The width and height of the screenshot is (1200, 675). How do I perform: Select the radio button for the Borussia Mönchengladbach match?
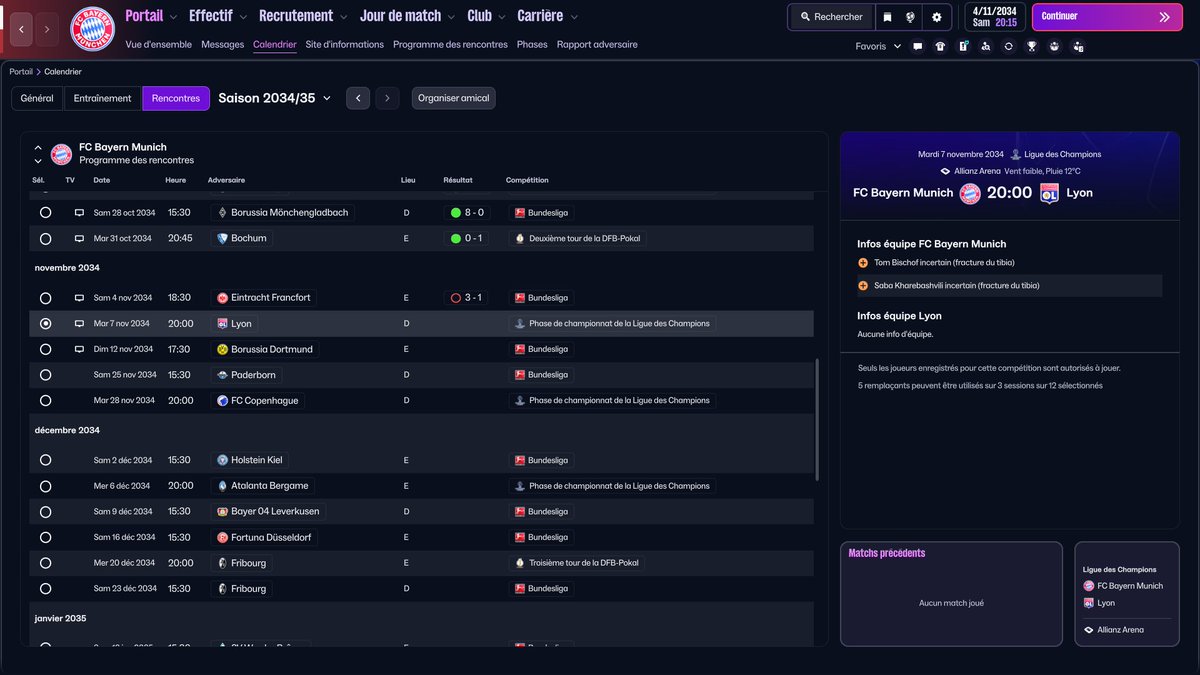(x=45, y=213)
